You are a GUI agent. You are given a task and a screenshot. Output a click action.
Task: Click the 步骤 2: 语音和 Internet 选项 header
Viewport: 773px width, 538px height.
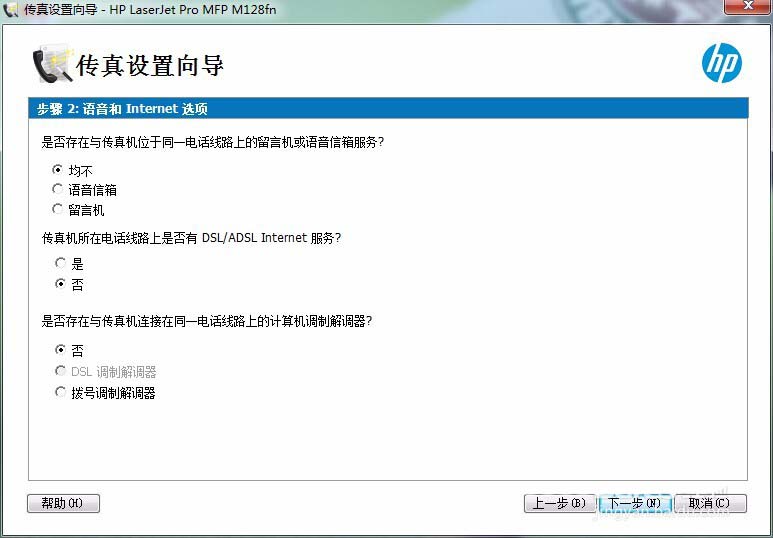388,108
